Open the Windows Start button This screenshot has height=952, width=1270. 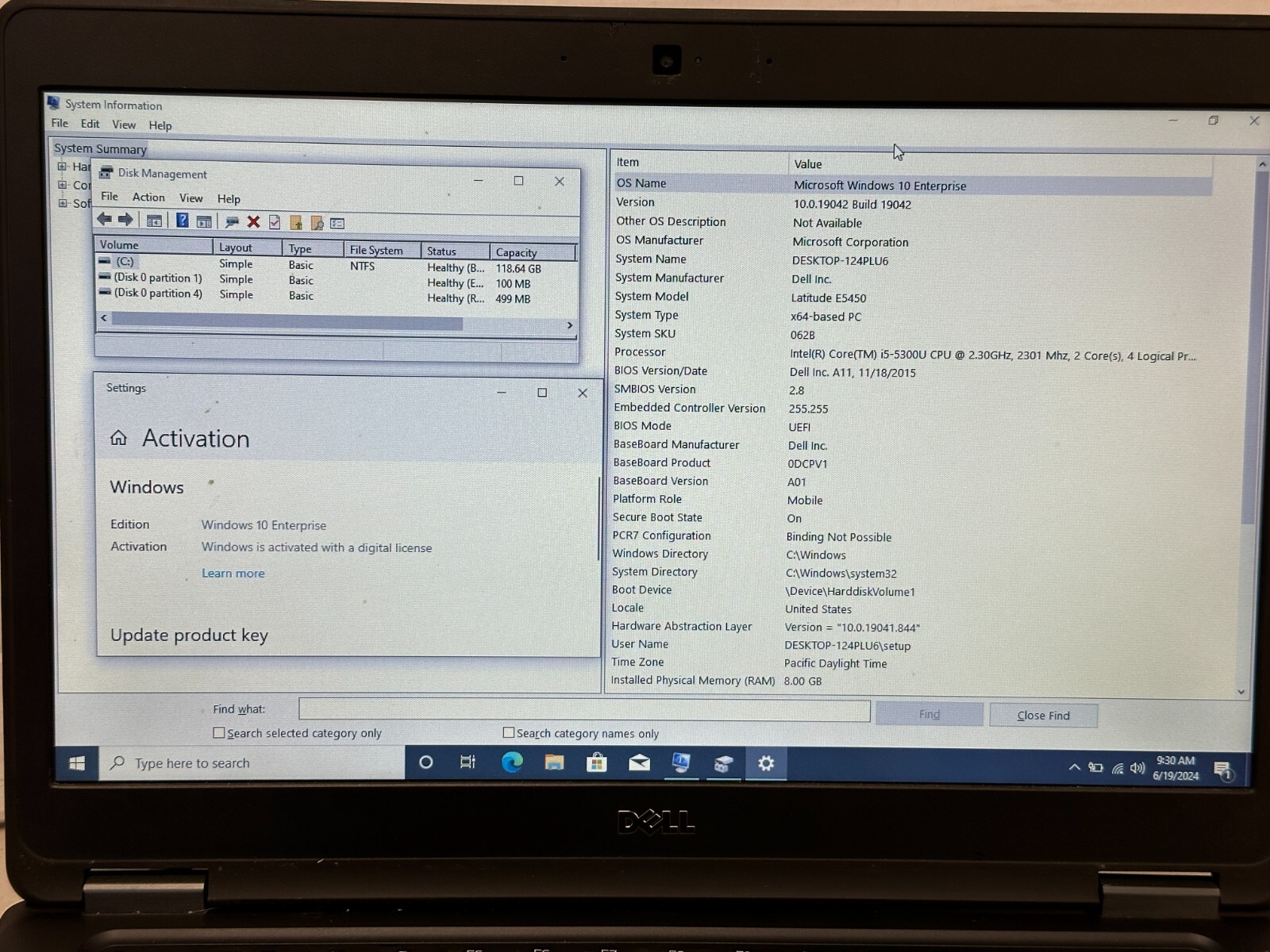click(x=77, y=763)
